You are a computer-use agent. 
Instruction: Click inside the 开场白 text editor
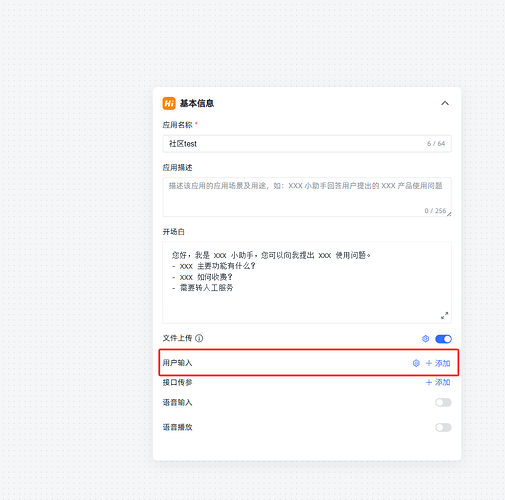[307, 282]
